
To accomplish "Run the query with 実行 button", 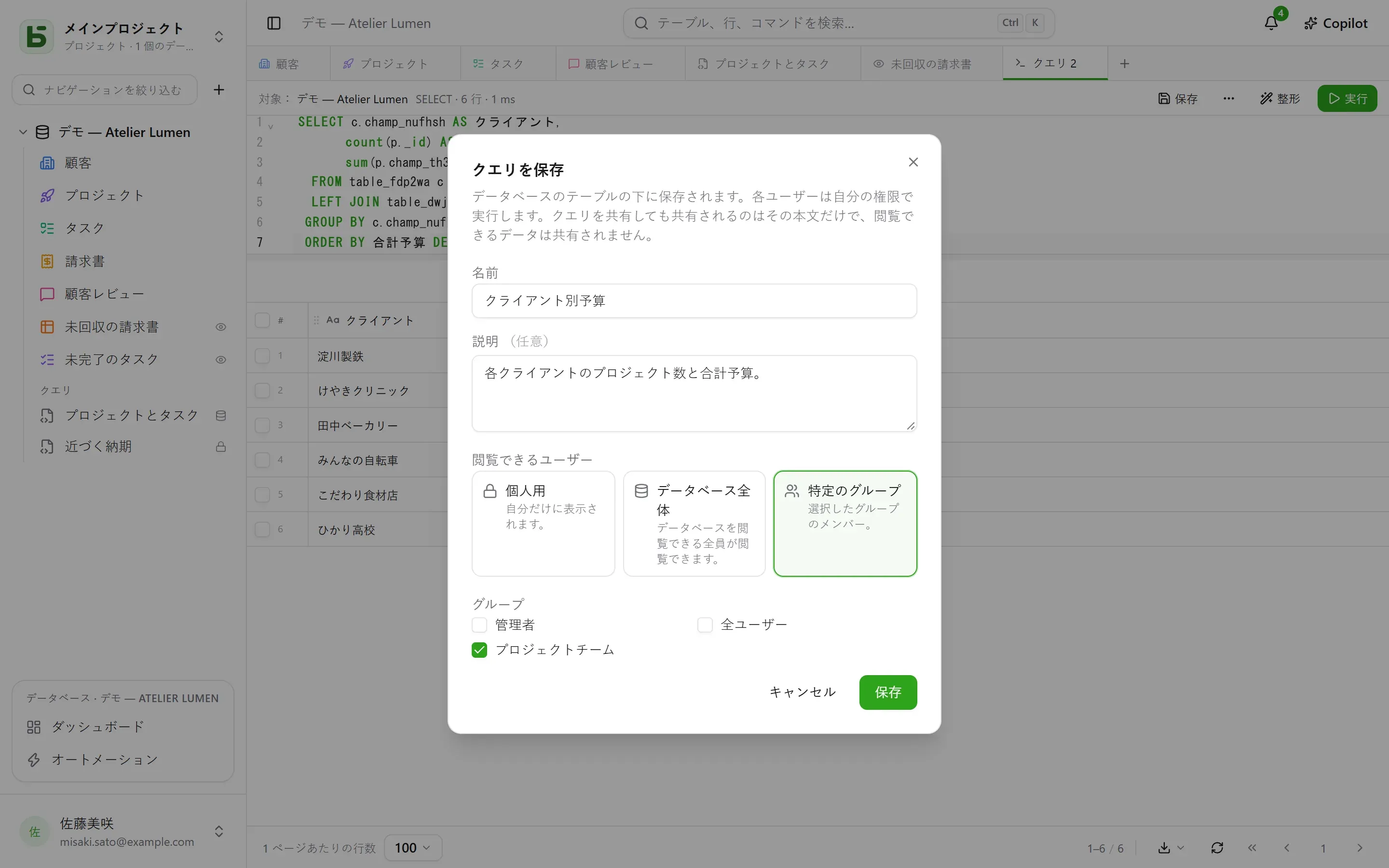I will coord(1347,99).
